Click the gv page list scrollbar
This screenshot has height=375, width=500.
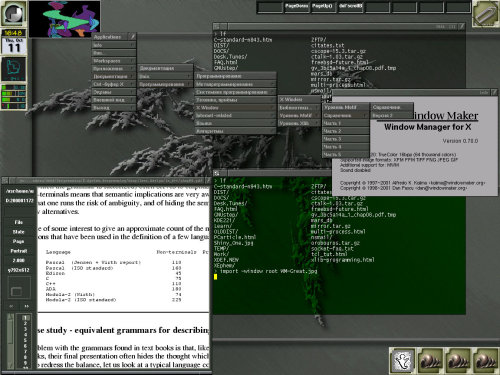click(x=10, y=341)
